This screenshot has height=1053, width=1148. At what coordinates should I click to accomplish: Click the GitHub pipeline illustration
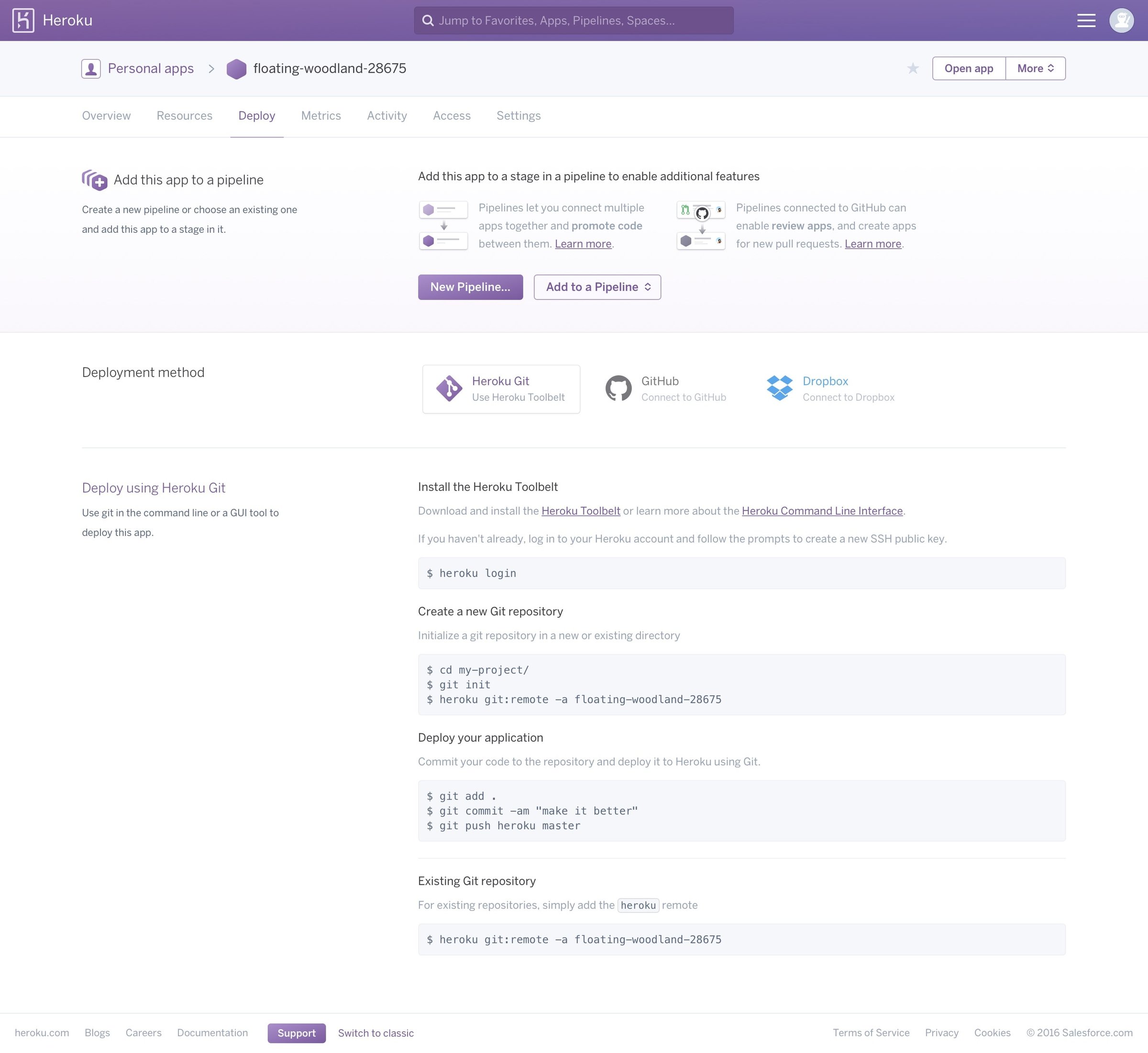pos(701,226)
